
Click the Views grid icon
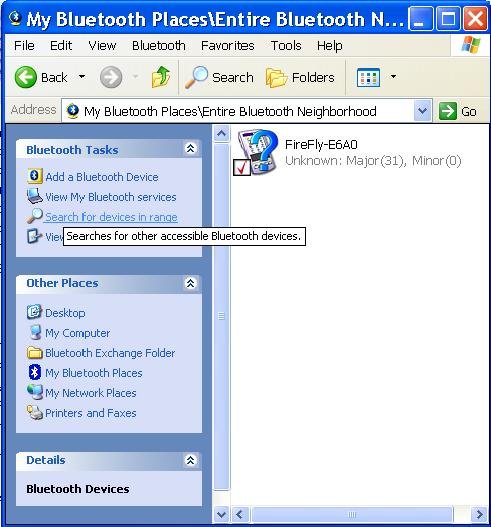(368, 78)
